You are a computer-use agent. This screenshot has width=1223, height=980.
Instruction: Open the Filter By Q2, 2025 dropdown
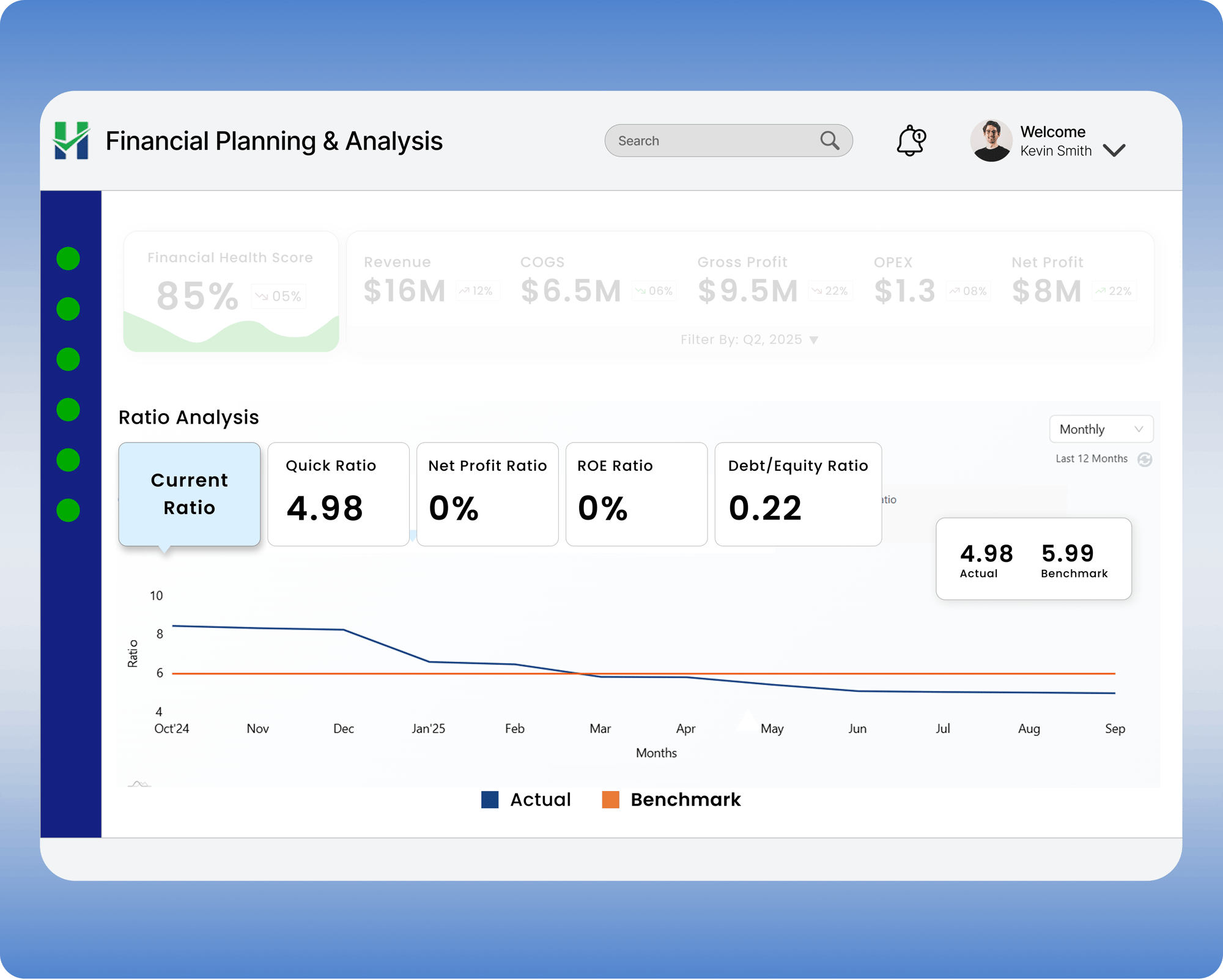pos(749,340)
